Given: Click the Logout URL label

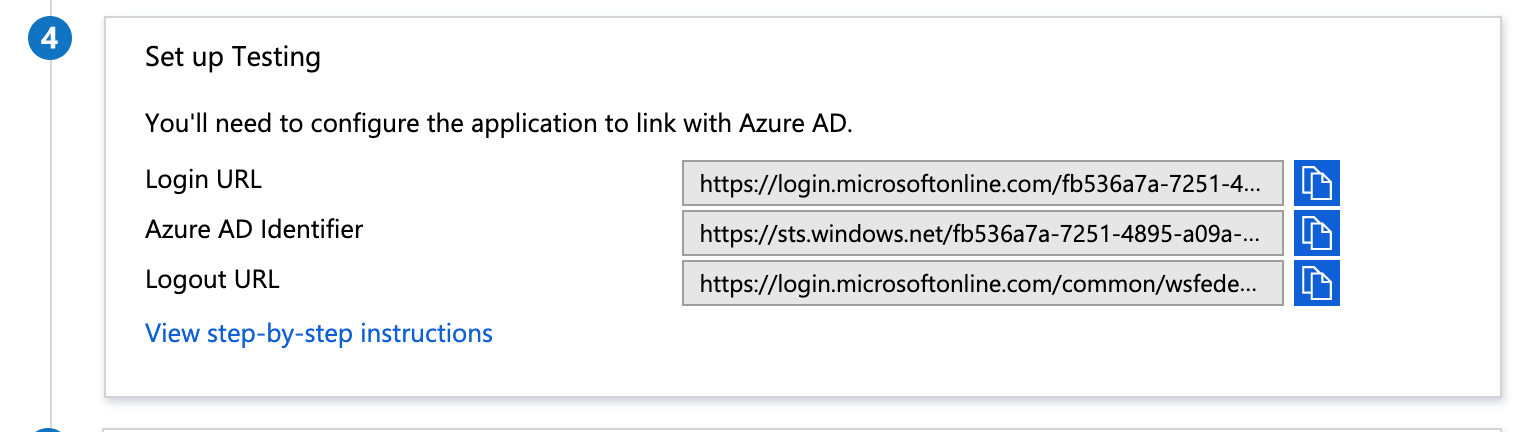Looking at the screenshot, I should 212,279.
